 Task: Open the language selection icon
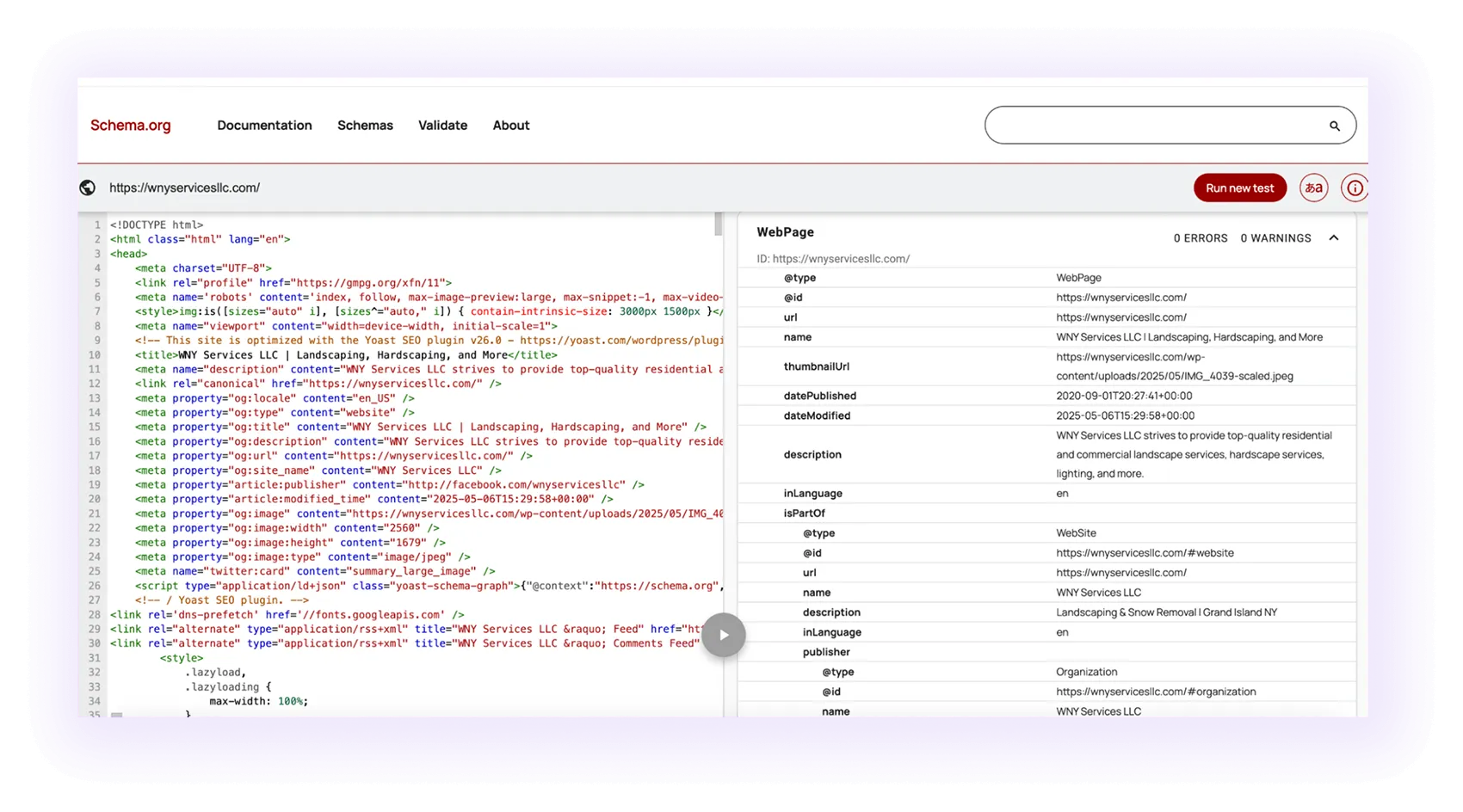1313,188
